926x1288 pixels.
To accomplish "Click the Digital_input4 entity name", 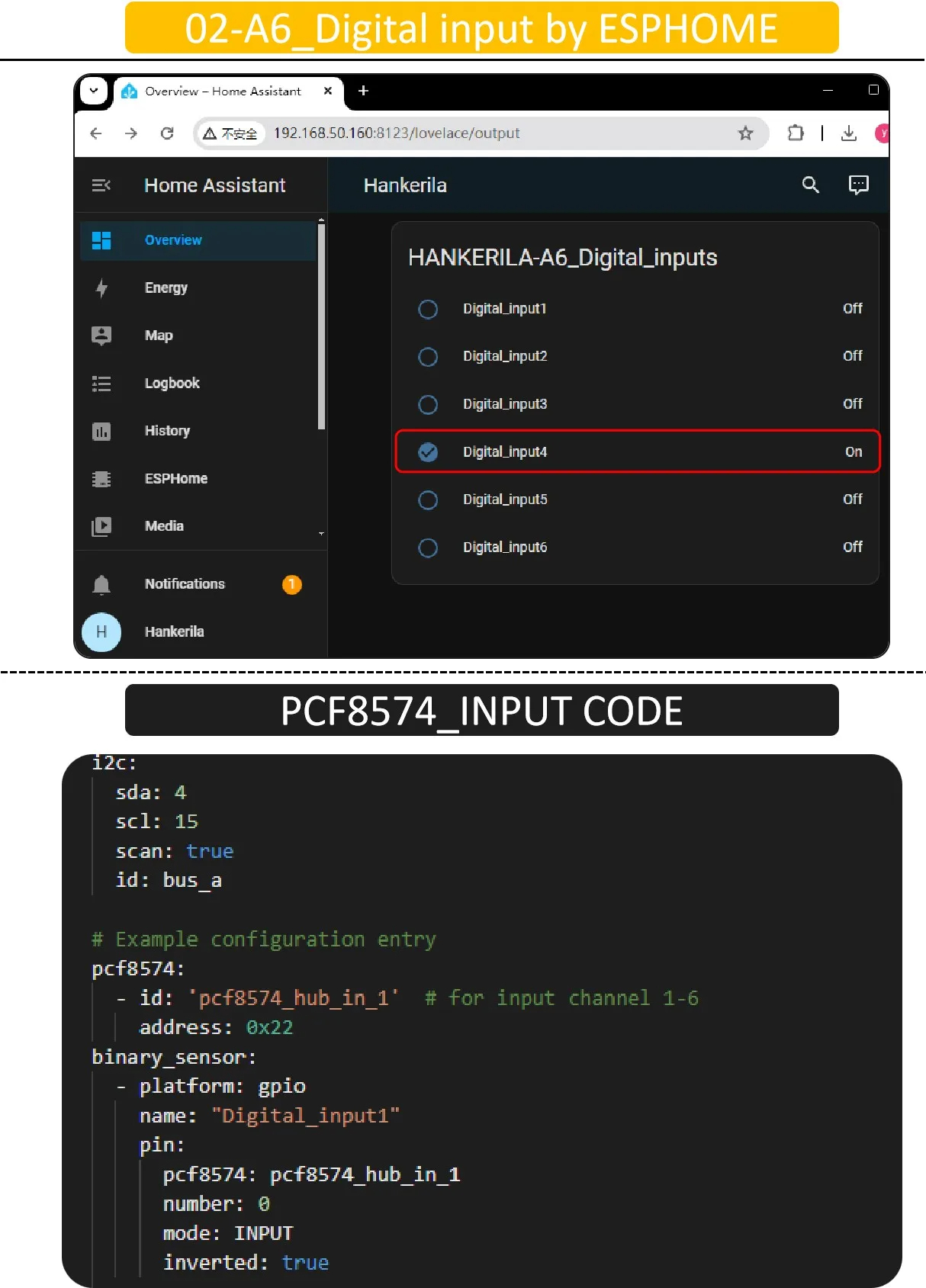I will click(505, 452).
